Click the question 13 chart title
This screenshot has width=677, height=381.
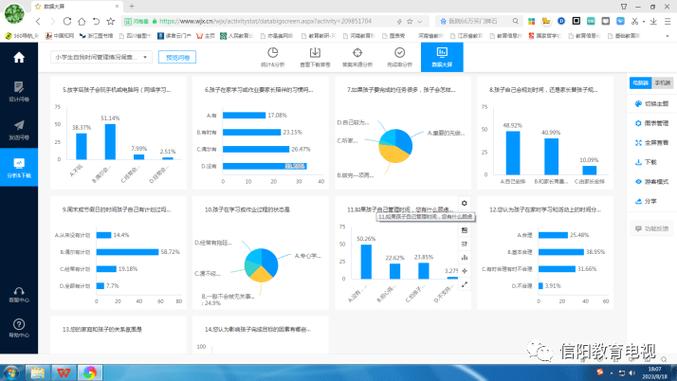pyautogui.click(x=102, y=329)
